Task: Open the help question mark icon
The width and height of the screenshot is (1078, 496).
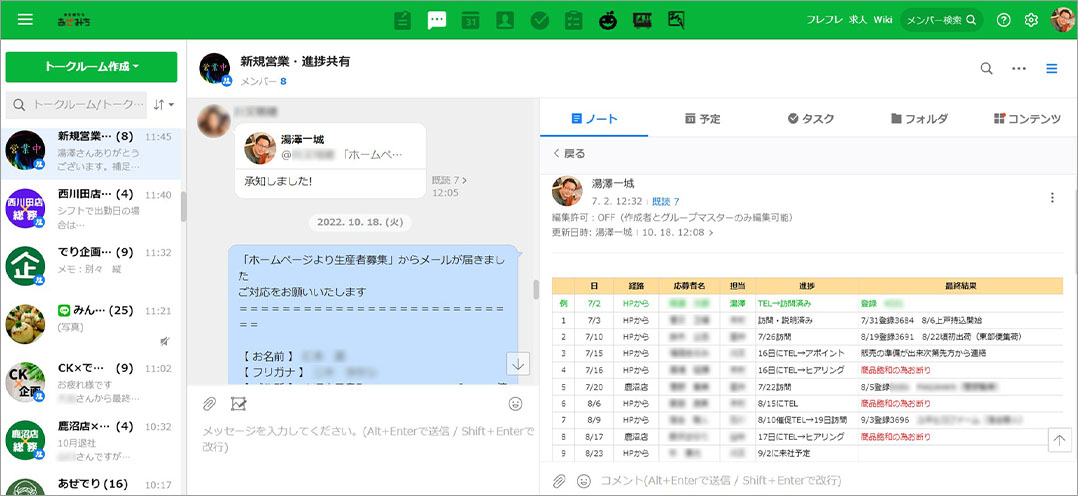Action: [x=1004, y=20]
